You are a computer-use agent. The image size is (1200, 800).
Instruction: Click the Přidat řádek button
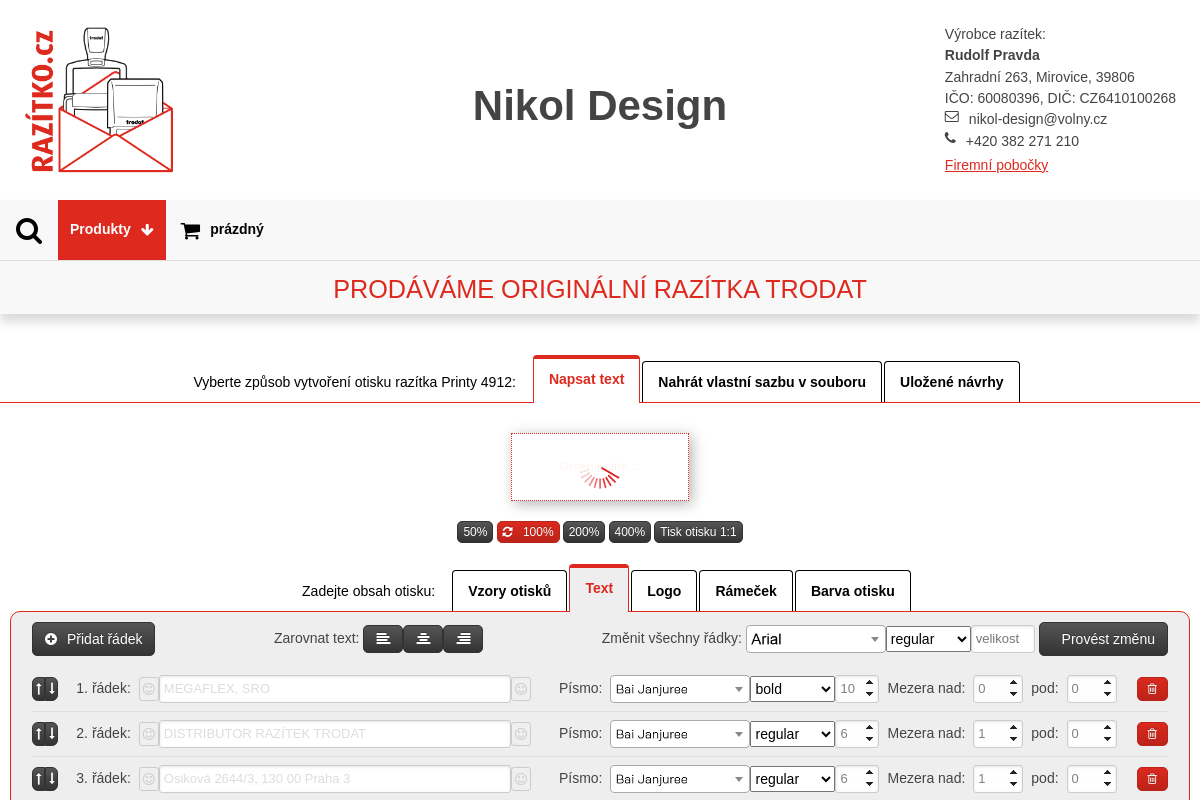(x=94, y=639)
